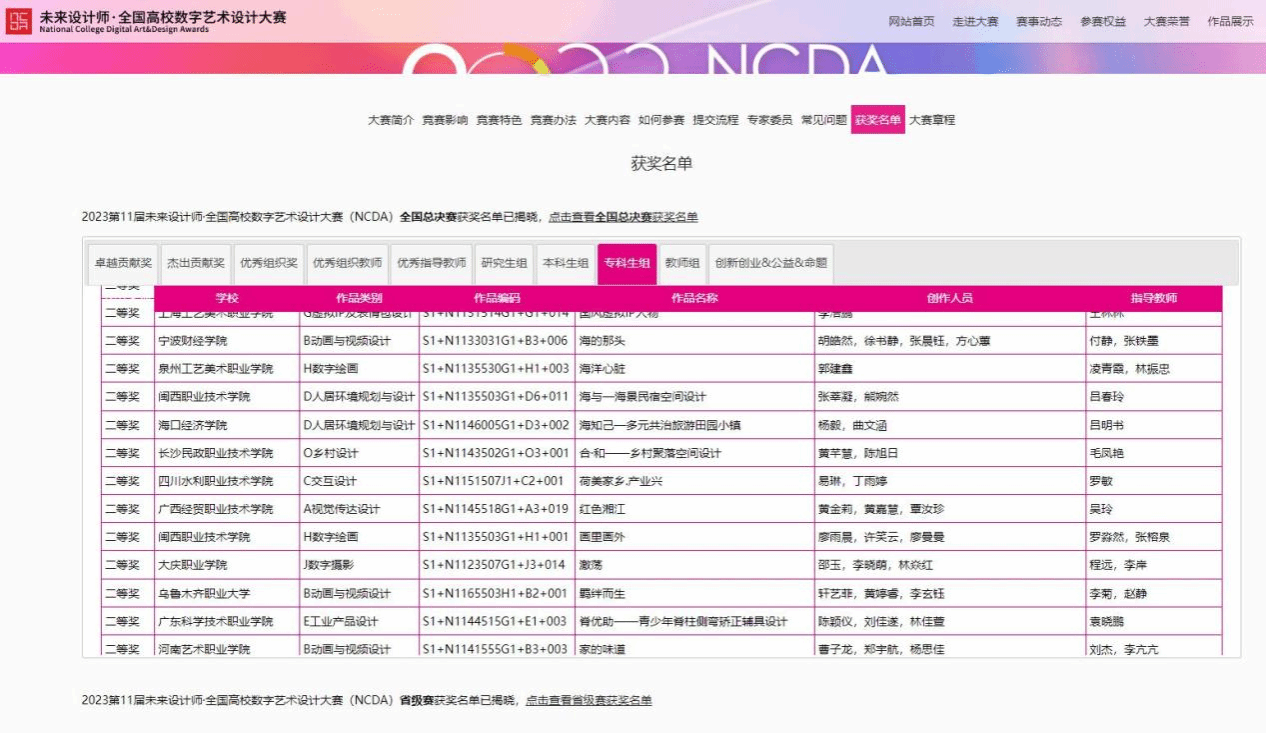The height and width of the screenshot is (733, 1266).
Task: Open the 大赛荣誉 menu item
Action: [x=1166, y=21]
